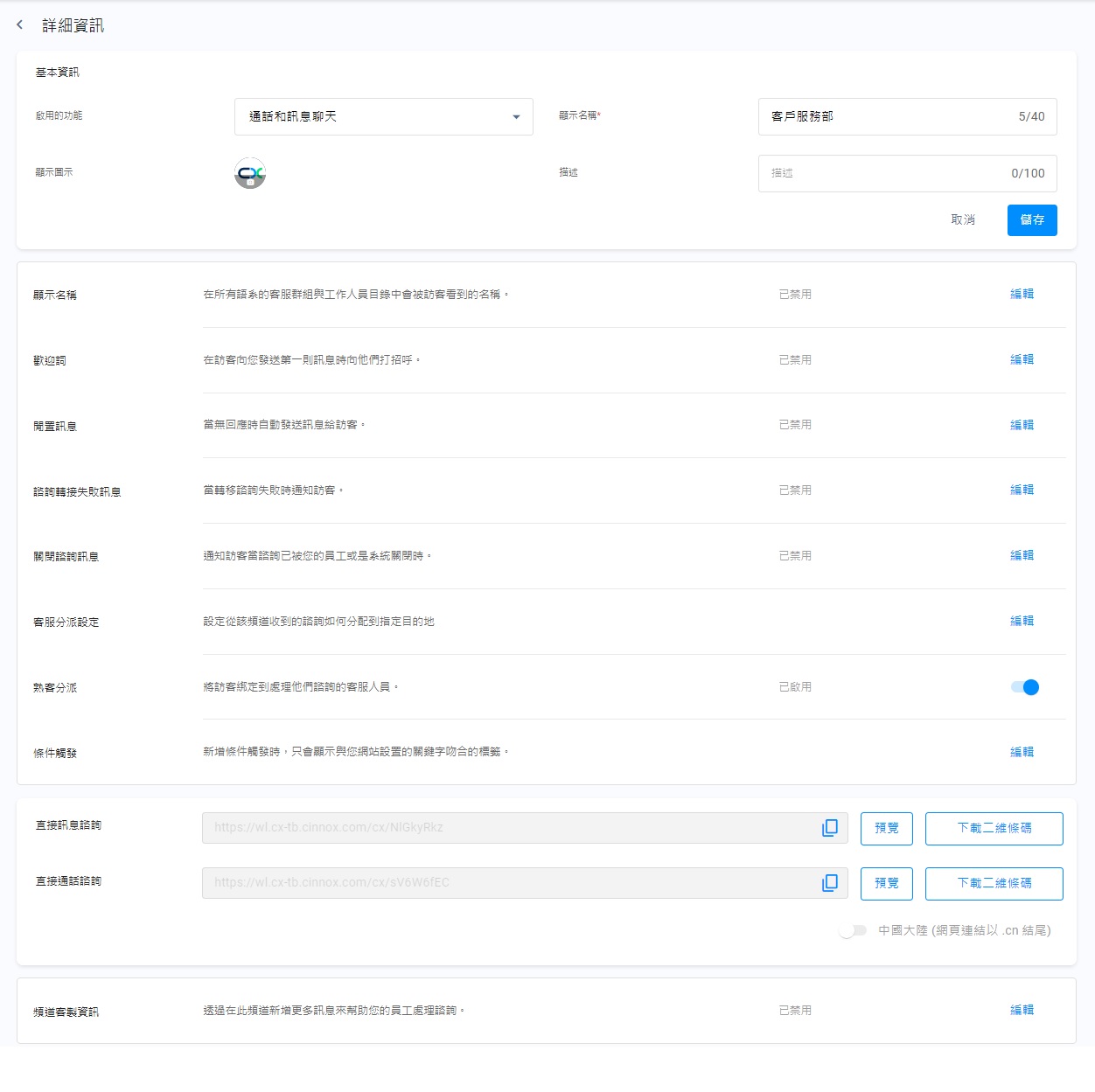Click the 已禁用 status of 歡迎詞
1095x1092 pixels.
click(795, 360)
